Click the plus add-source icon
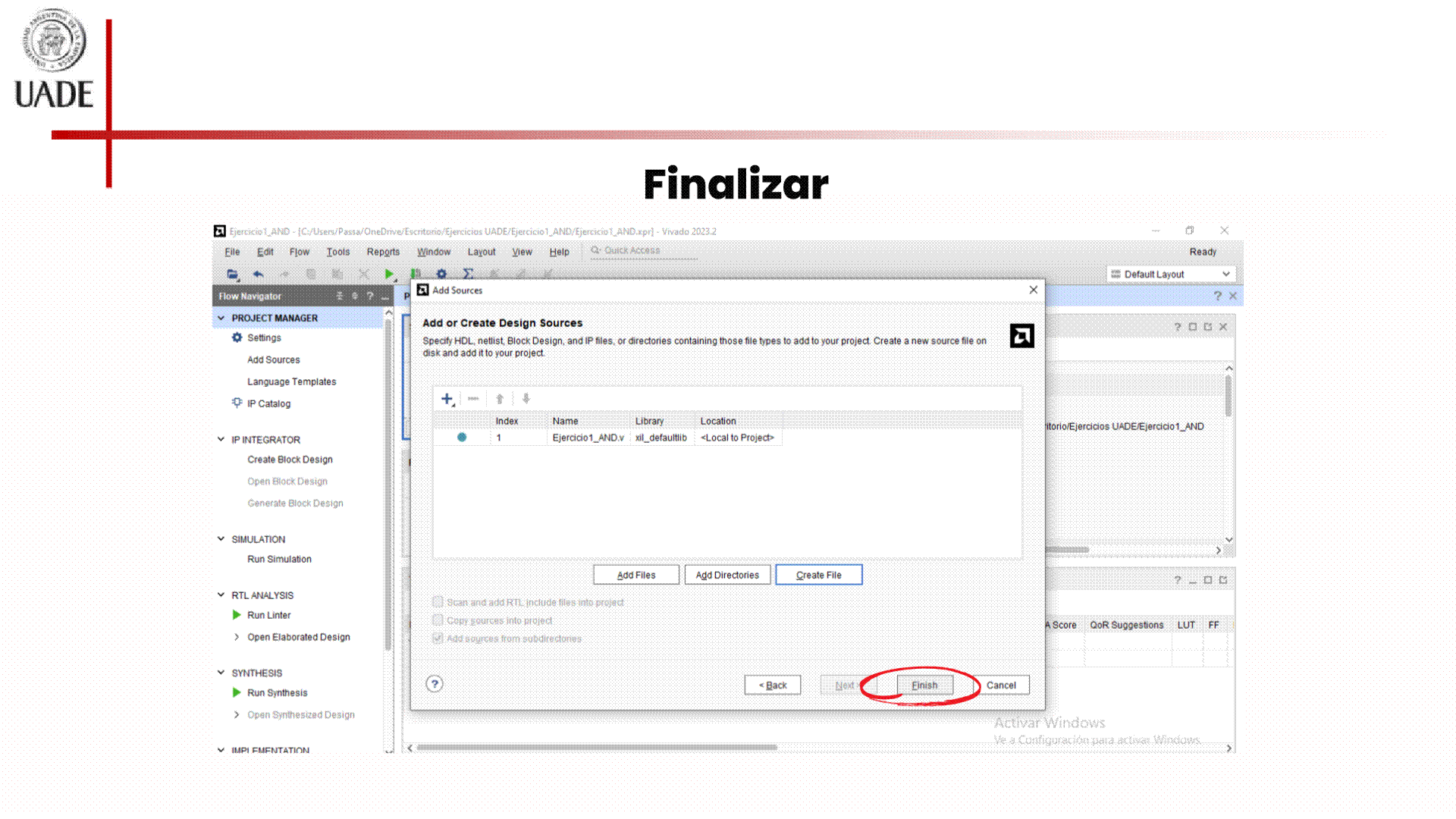Image resolution: width=1456 pixels, height=819 pixels. coord(447,399)
